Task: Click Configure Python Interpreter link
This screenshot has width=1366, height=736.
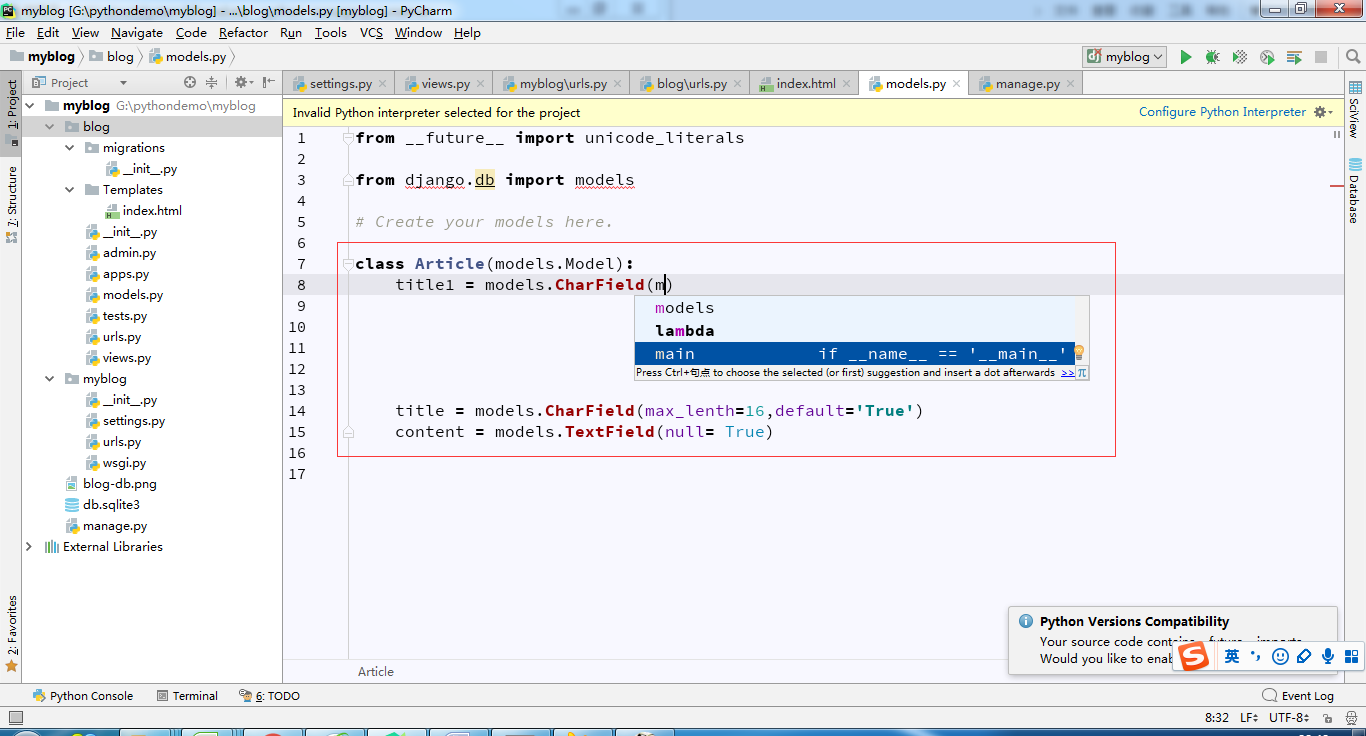Action: coord(1222,112)
